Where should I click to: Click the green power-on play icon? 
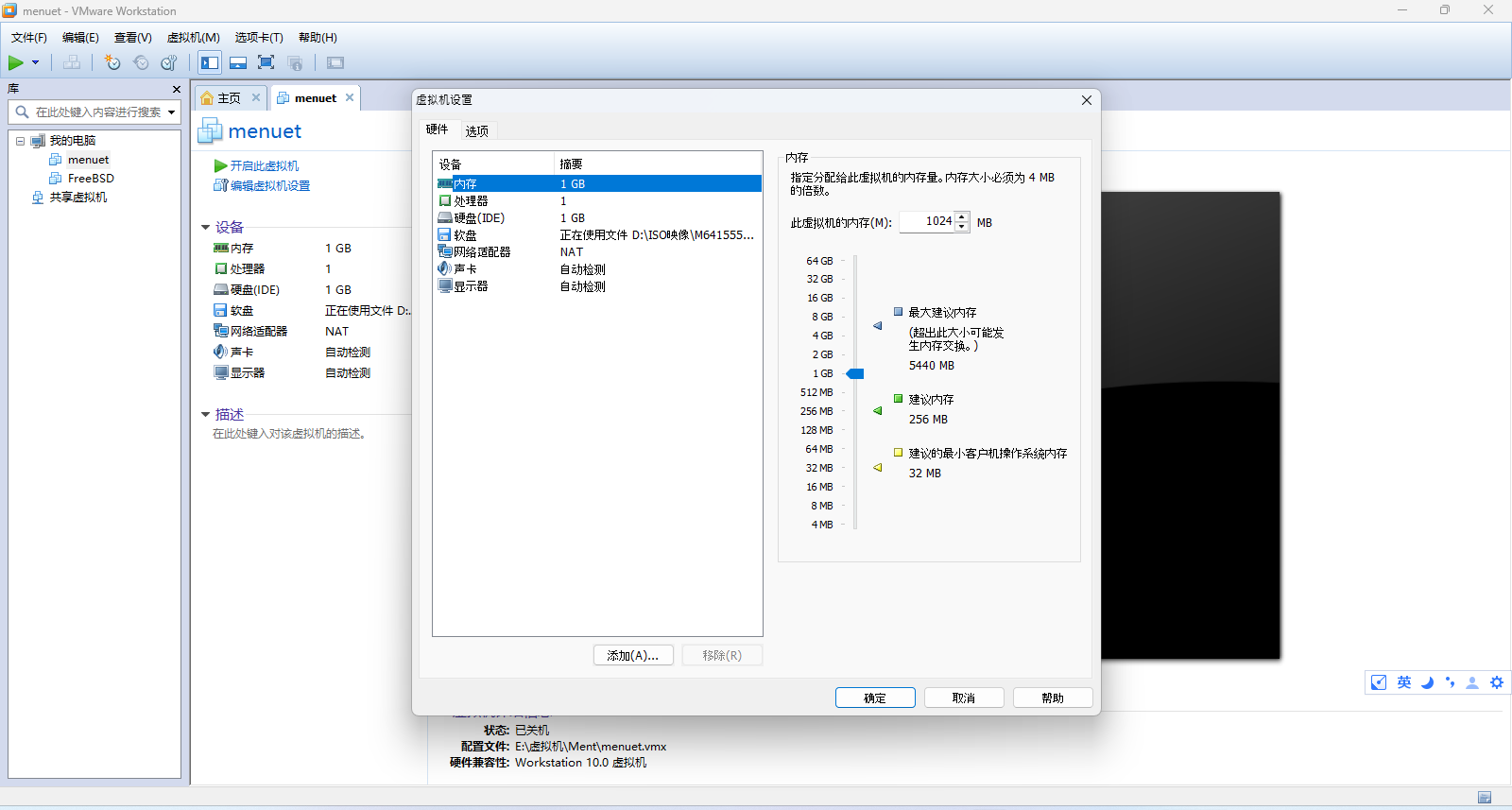pos(16,62)
